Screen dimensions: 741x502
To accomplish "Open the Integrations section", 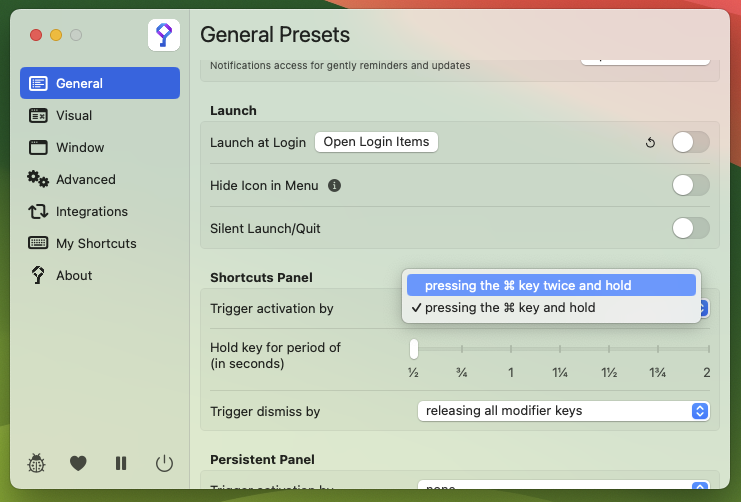I will click(92, 212).
